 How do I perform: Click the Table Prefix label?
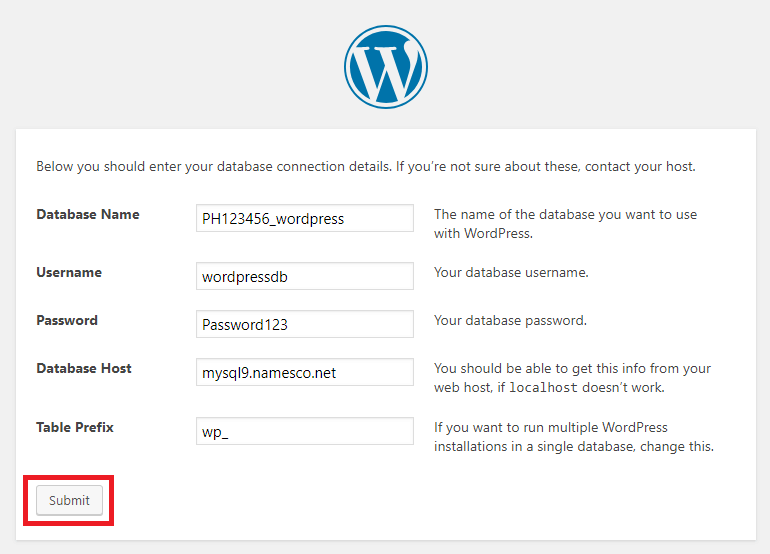[75, 428]
